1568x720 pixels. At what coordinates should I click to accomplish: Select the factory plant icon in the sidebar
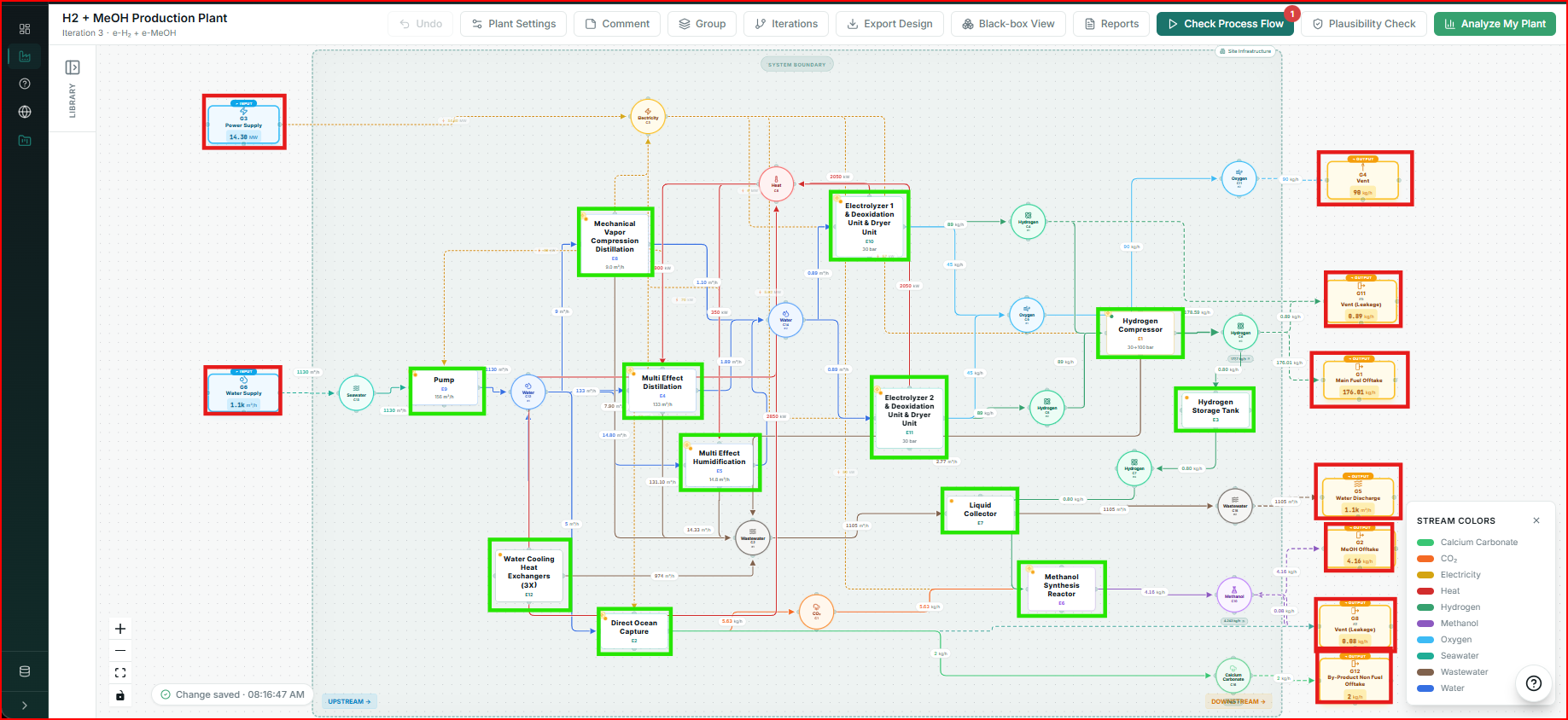click(x=25, y=56)
